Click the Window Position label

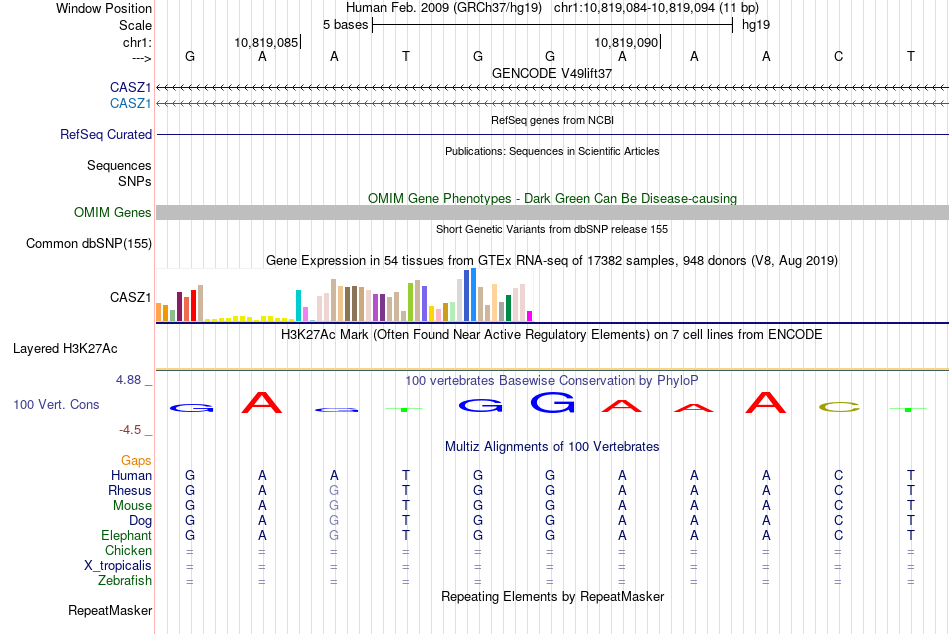(x=104, y=8)
